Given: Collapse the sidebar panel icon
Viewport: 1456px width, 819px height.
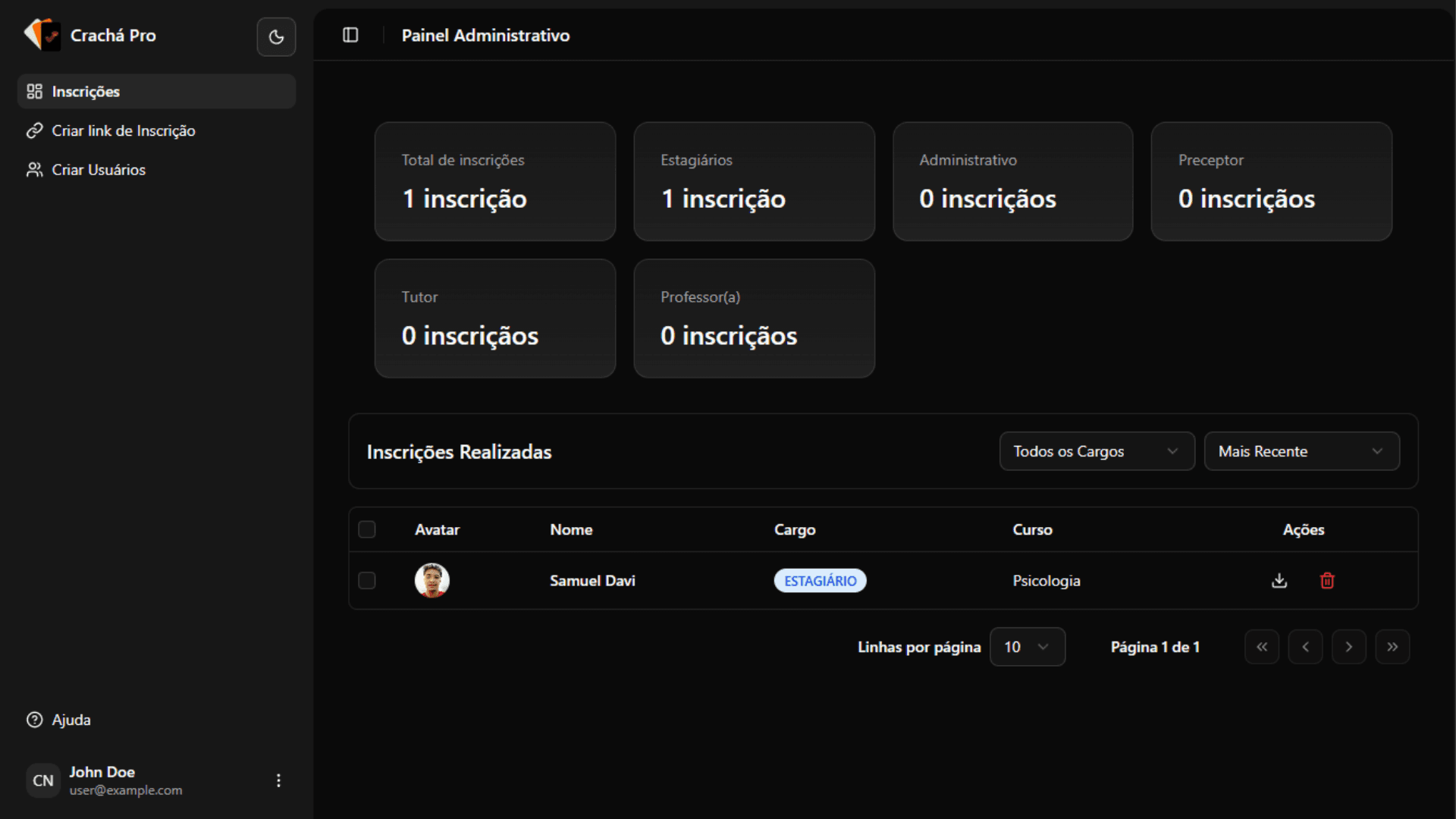Looking at the screenshot, I should click(350, 35).
